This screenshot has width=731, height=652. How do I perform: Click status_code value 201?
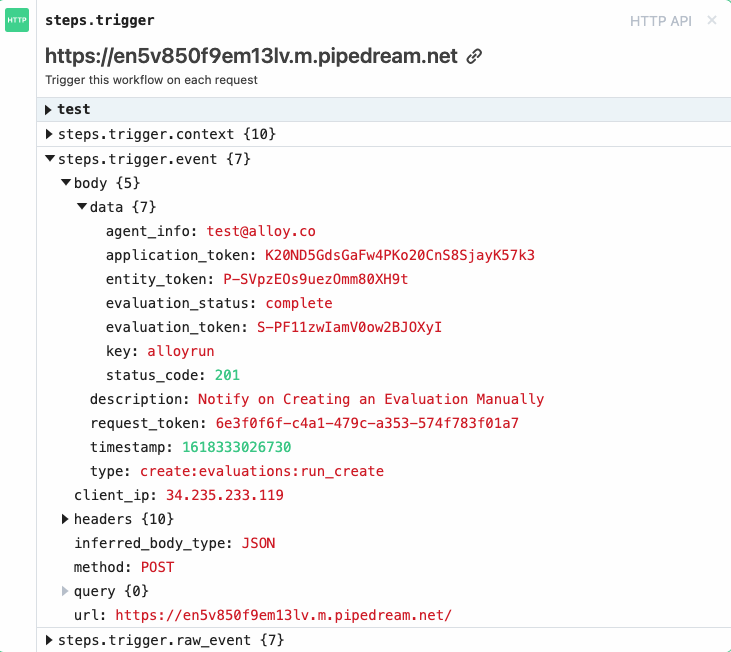[x=227, y=375]
